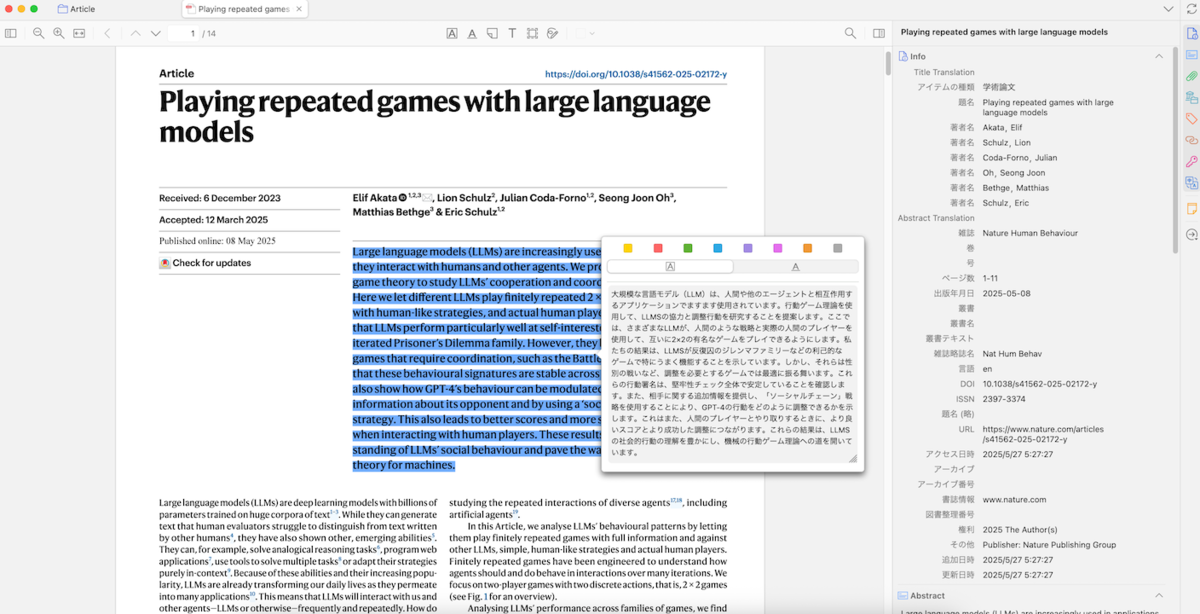This screenshot has width=1200, height=614.
Task: Switch popup to underline annotation mode
Action: 795,267
